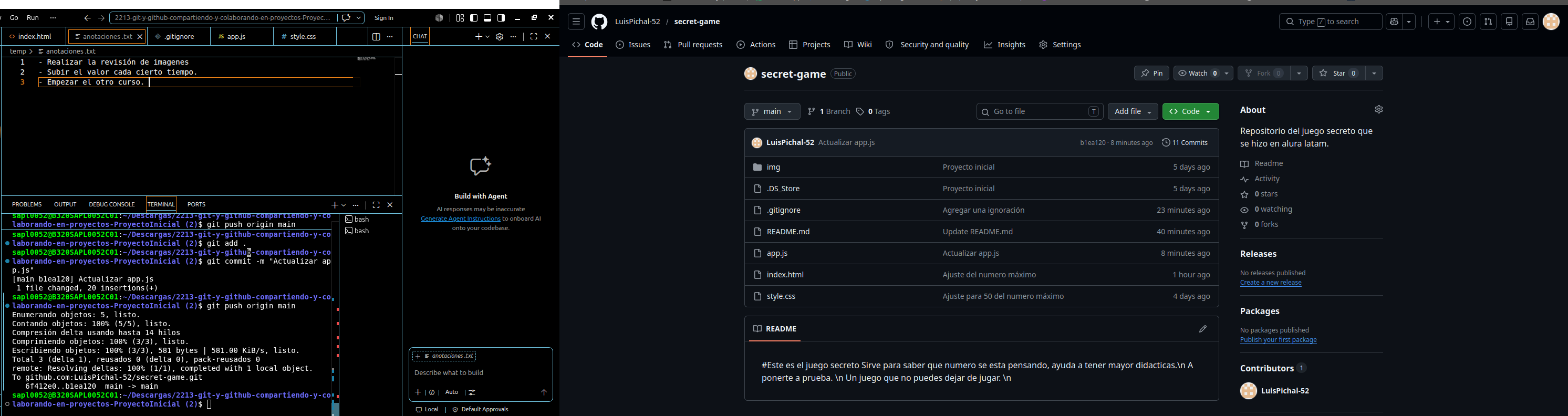
Task: Click Create a new release link
Action: click(1271, 283)
